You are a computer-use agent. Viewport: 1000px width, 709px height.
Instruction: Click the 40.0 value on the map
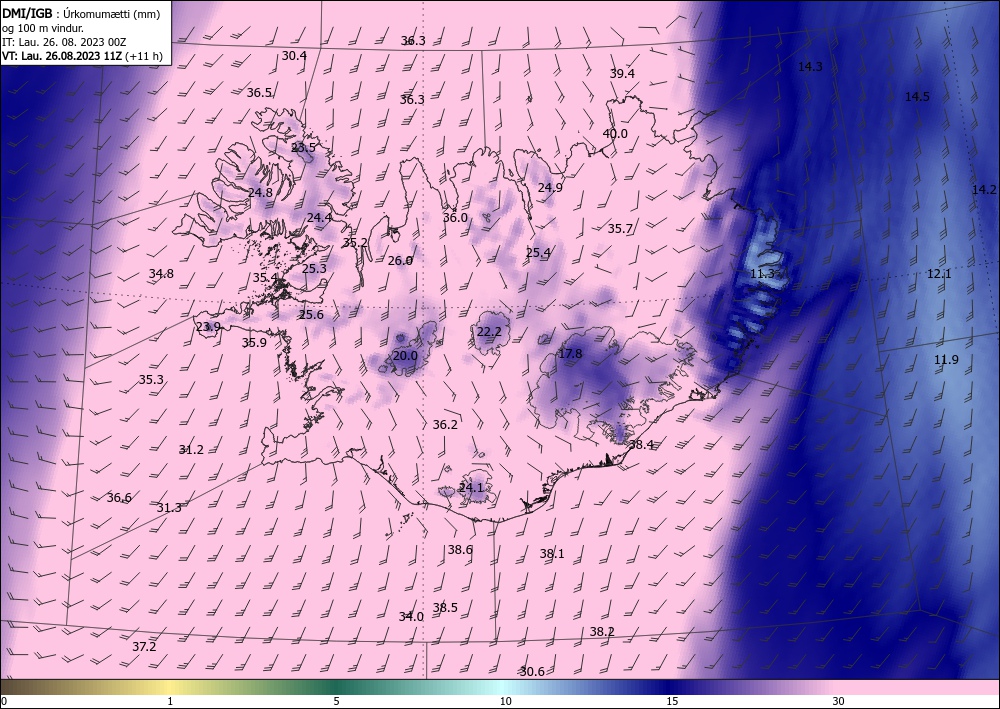(615, 133)
